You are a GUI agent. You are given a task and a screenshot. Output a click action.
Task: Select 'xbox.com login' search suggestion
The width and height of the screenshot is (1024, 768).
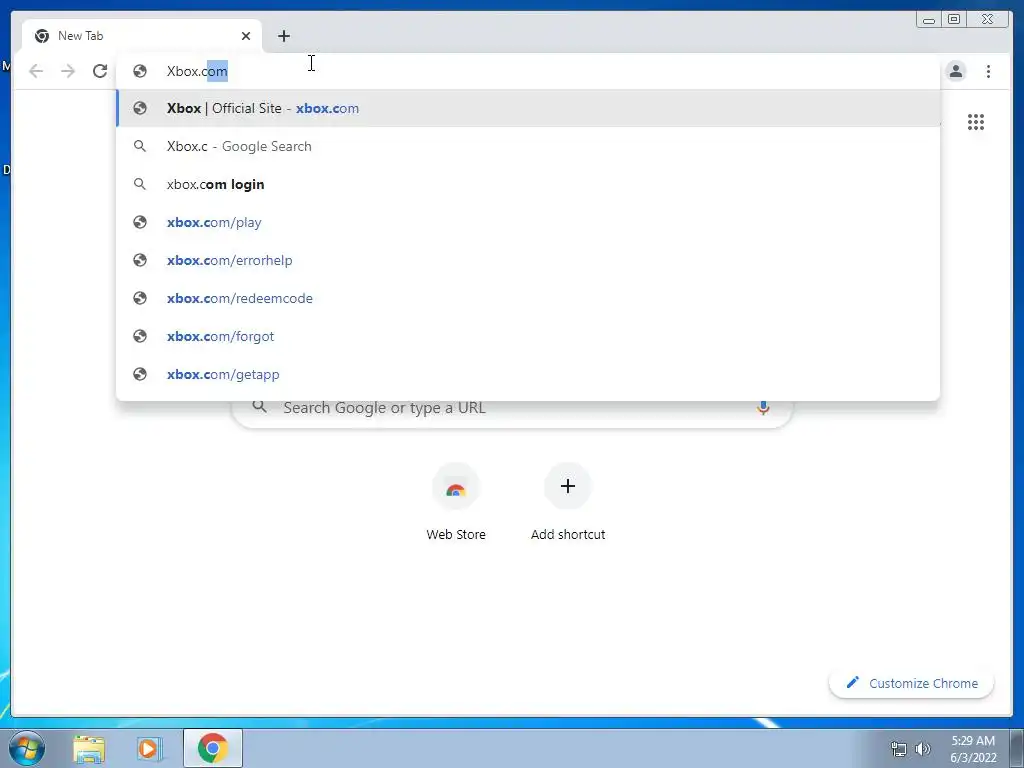[x=528, y=184]
